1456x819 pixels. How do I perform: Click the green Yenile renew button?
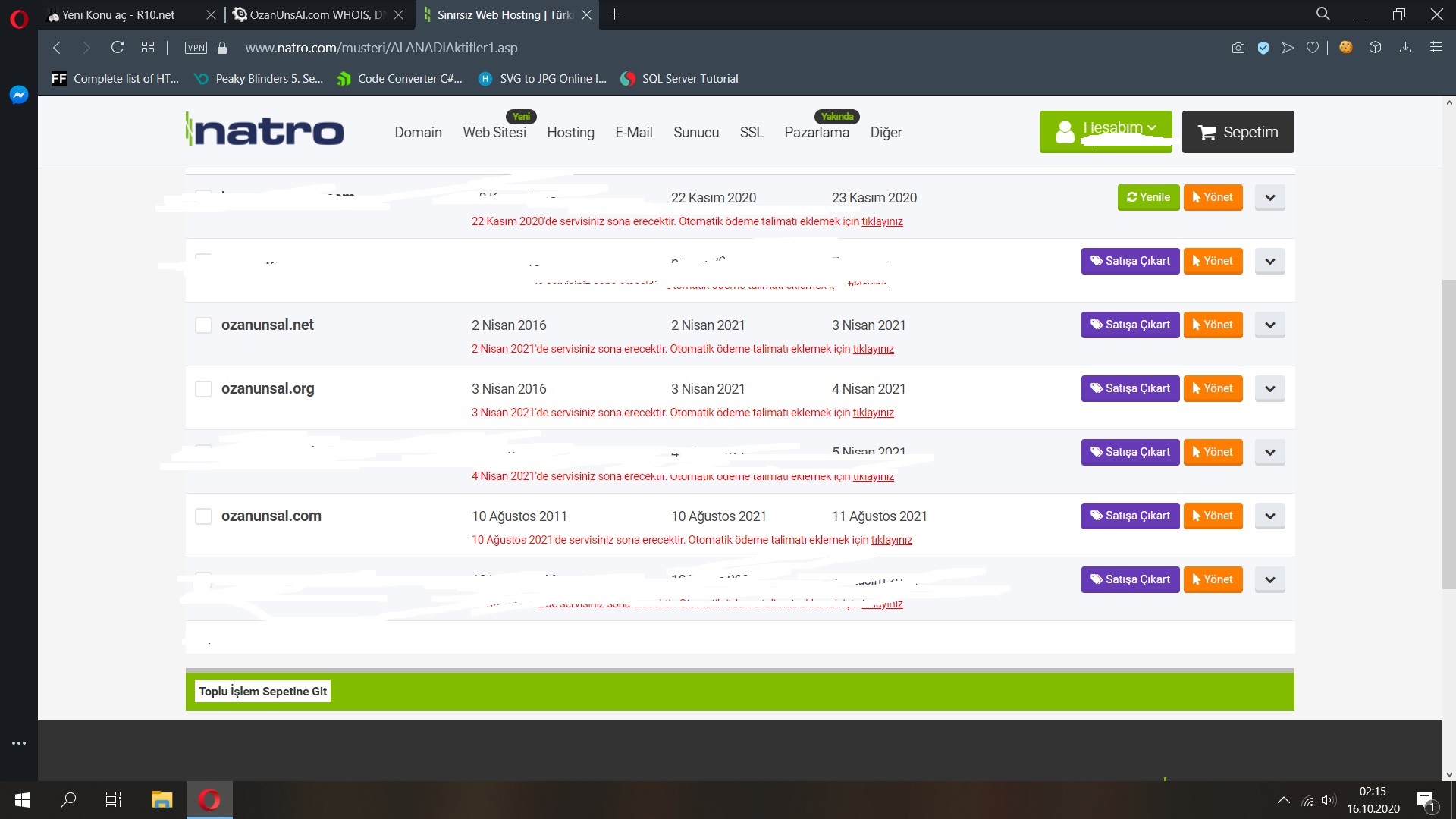[x=1148, y=197]
